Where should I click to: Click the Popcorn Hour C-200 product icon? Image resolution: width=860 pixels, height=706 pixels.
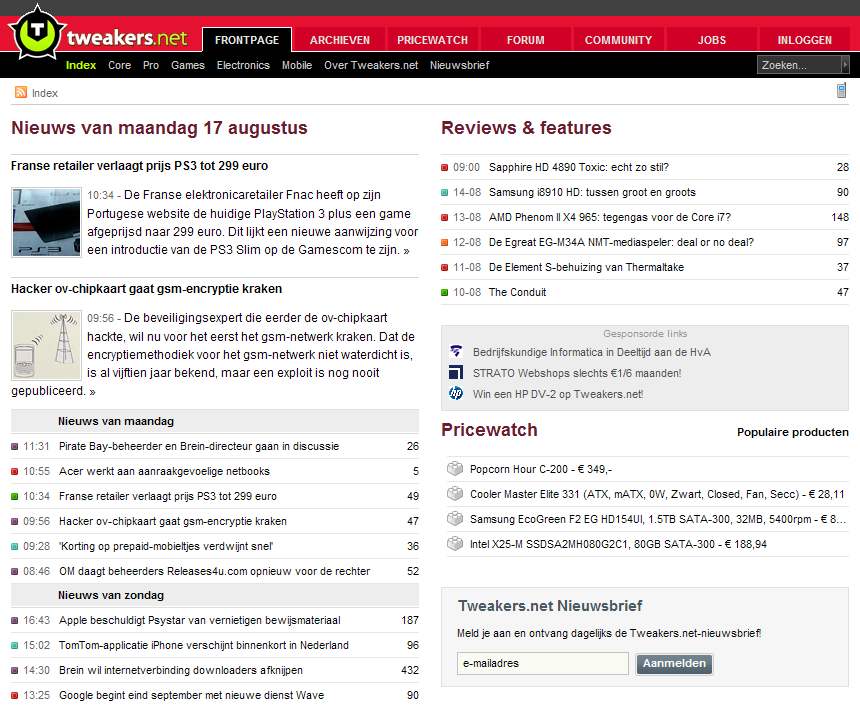coord(455,468)
